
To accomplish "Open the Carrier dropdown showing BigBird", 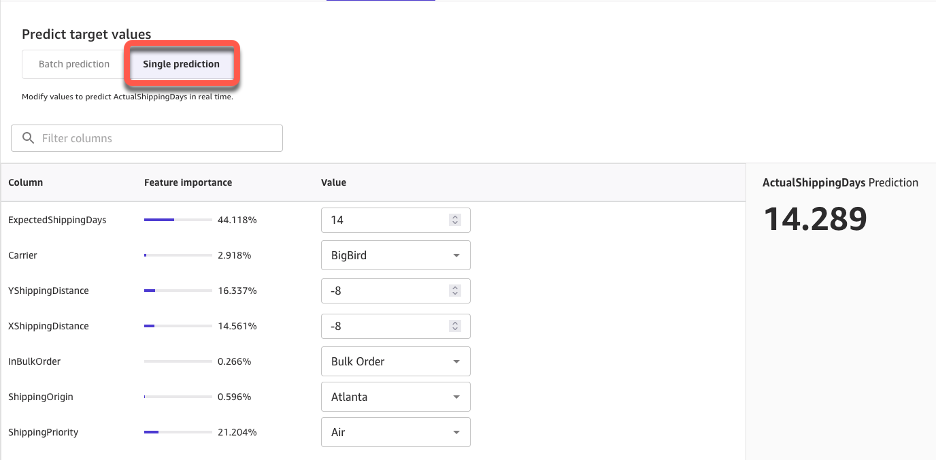I will point(395,255).
